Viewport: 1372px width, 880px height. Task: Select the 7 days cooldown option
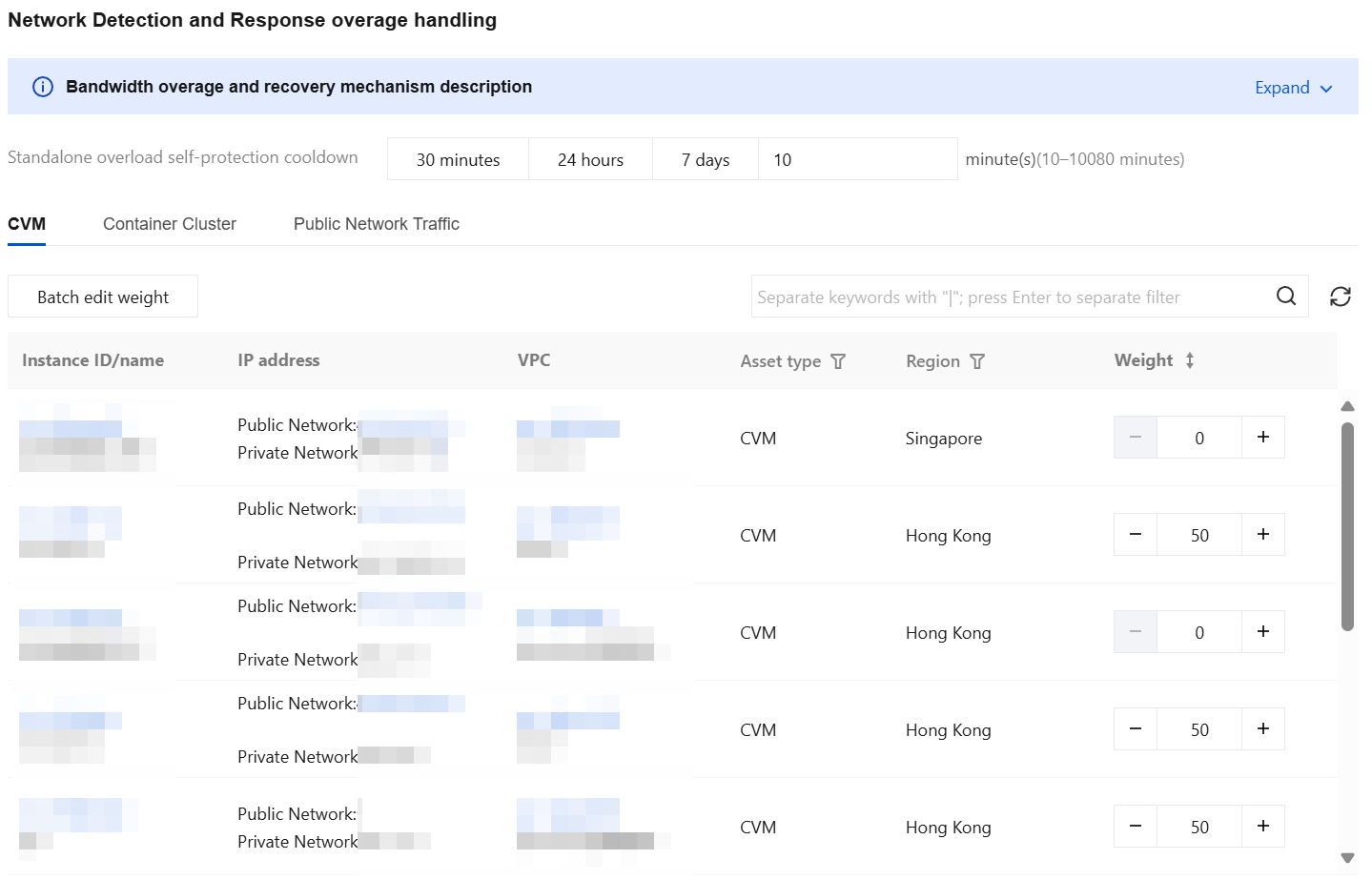coord(706,159)
